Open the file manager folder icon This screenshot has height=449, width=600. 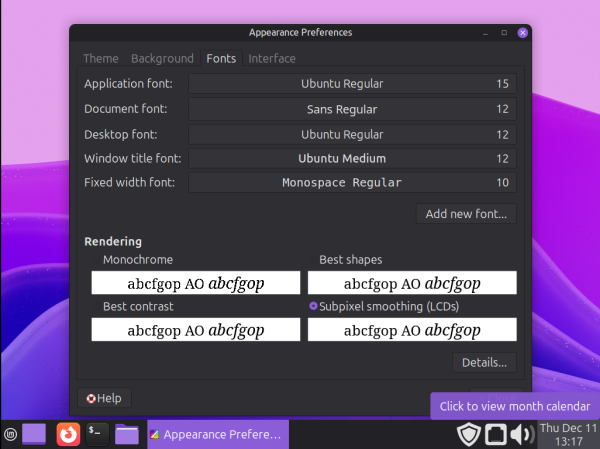pyautogui.click(x=127, y=434)
